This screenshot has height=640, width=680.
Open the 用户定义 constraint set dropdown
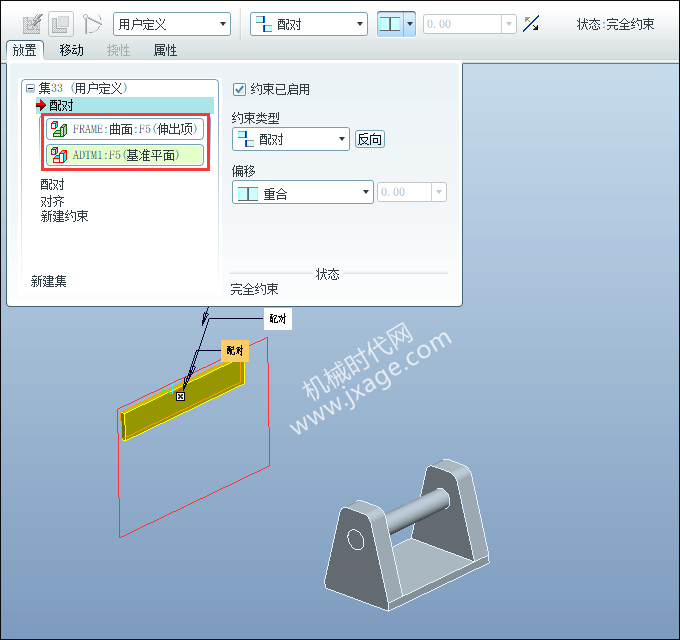172,24
